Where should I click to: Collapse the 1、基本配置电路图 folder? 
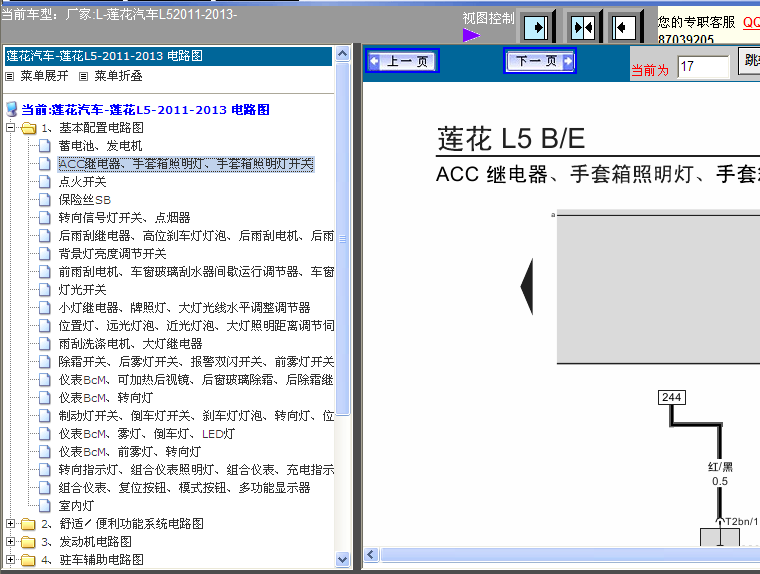tap(10, 128)
